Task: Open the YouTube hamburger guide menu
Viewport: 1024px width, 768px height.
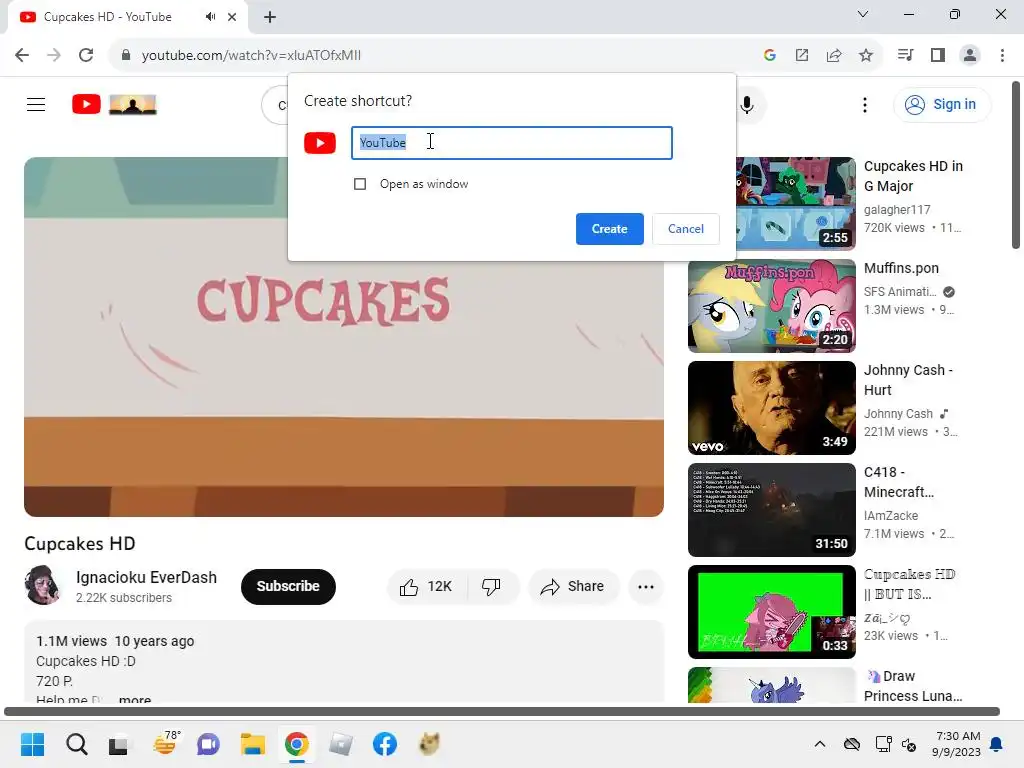Action: [x=36, y=104]
